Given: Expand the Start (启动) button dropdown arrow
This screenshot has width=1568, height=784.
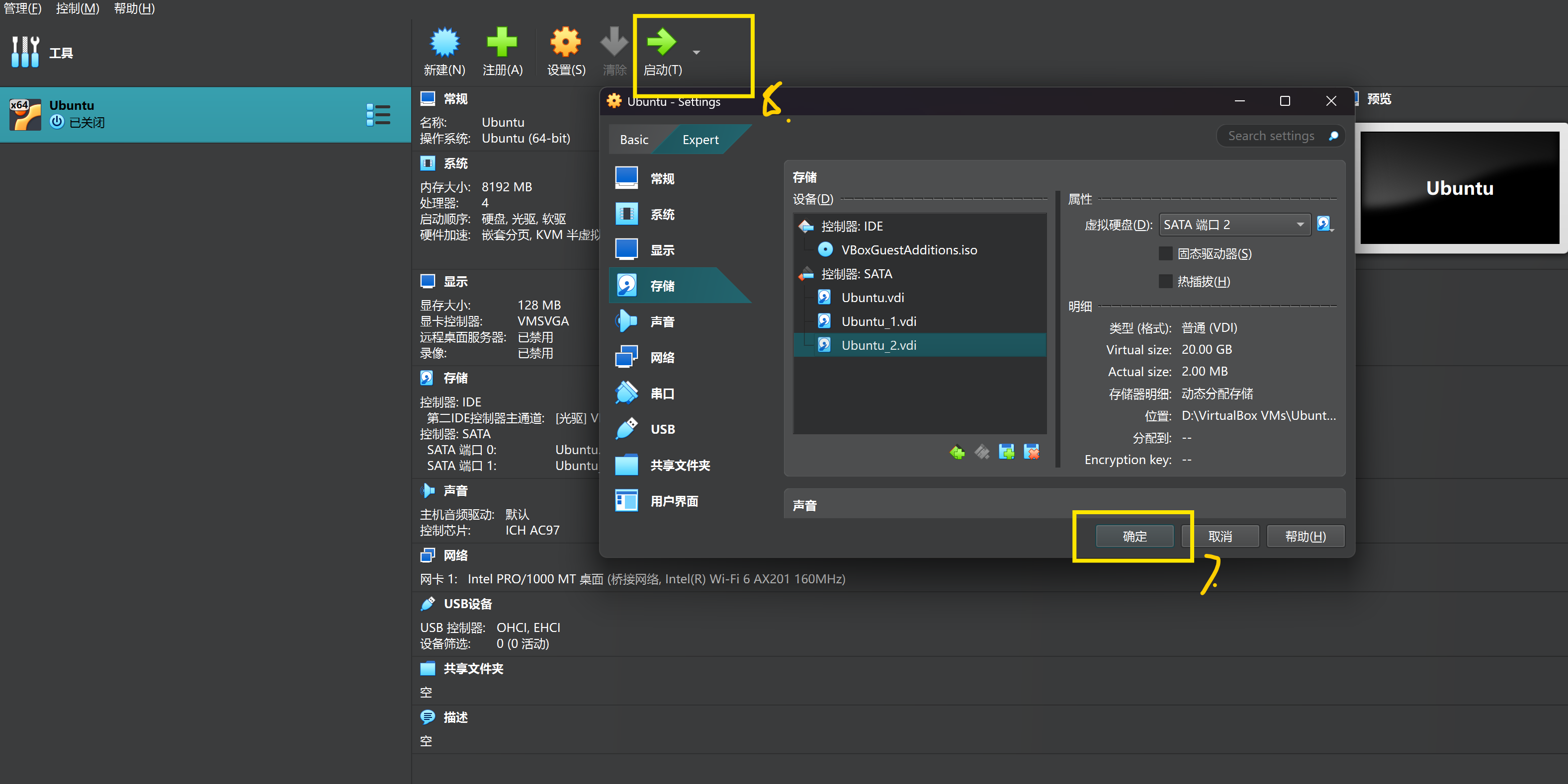Looking at the screenshot, I should (697, 53).
